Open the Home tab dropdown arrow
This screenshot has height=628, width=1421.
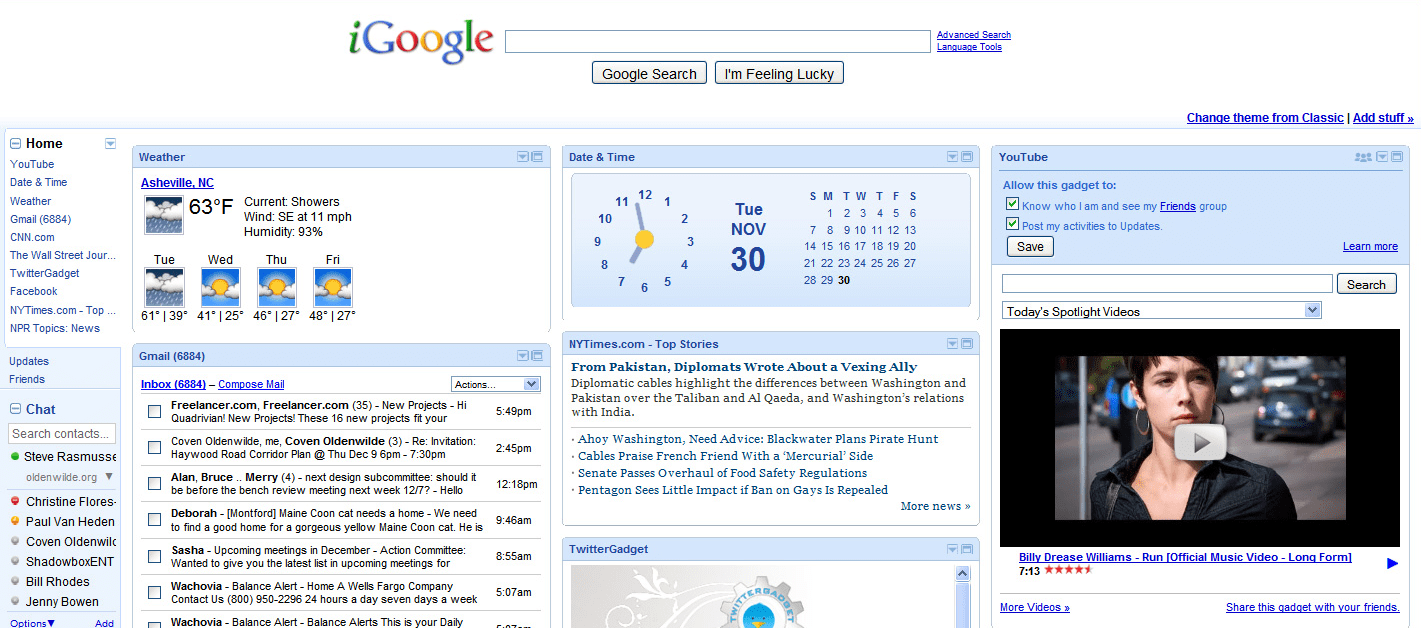pyautogui.click(x=110, y=144)
